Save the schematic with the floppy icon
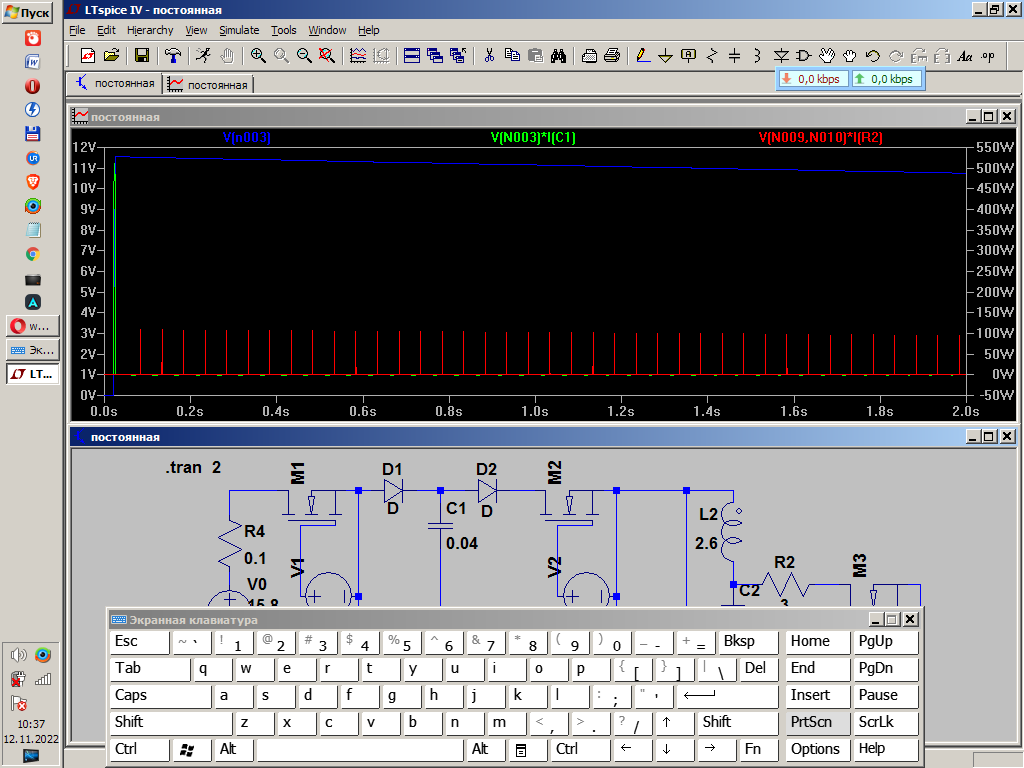This screenshot has width=1024, height=768. point(141,56)
